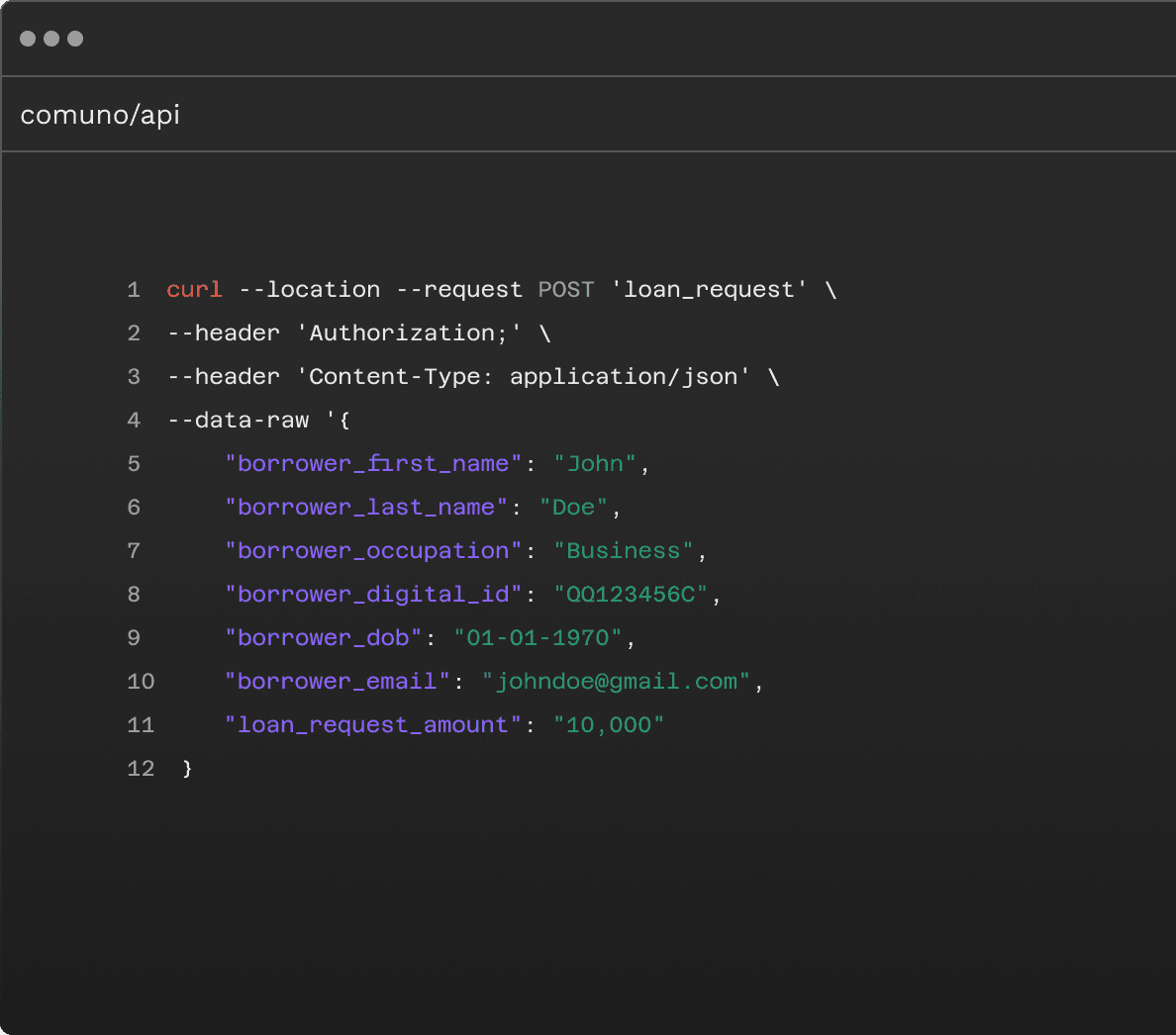Click the "10,000" loan amount value

[x=609, y=725]
